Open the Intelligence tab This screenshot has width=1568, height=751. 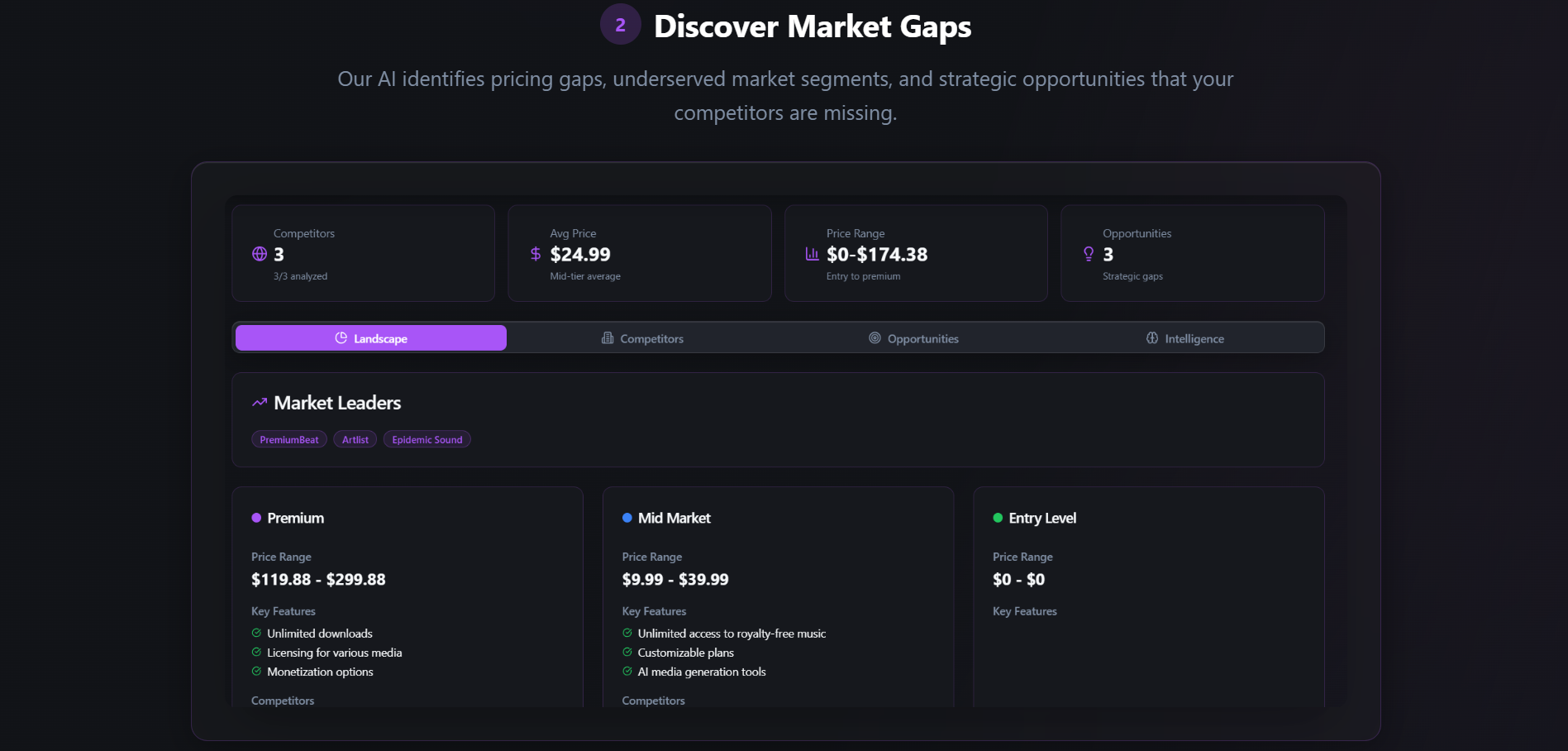click(1184, 338)
